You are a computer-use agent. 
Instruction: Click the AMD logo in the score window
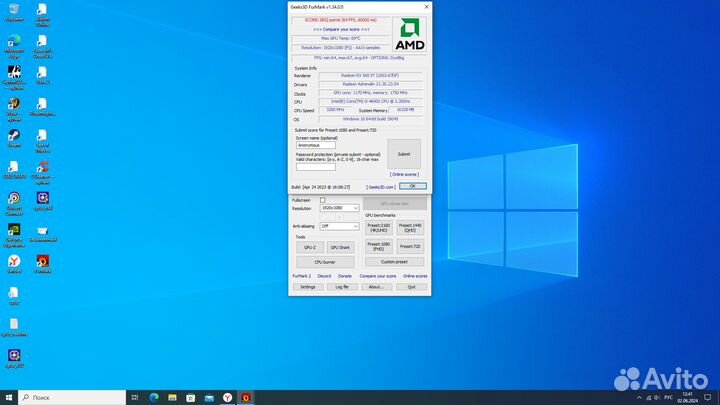[408, 35]
